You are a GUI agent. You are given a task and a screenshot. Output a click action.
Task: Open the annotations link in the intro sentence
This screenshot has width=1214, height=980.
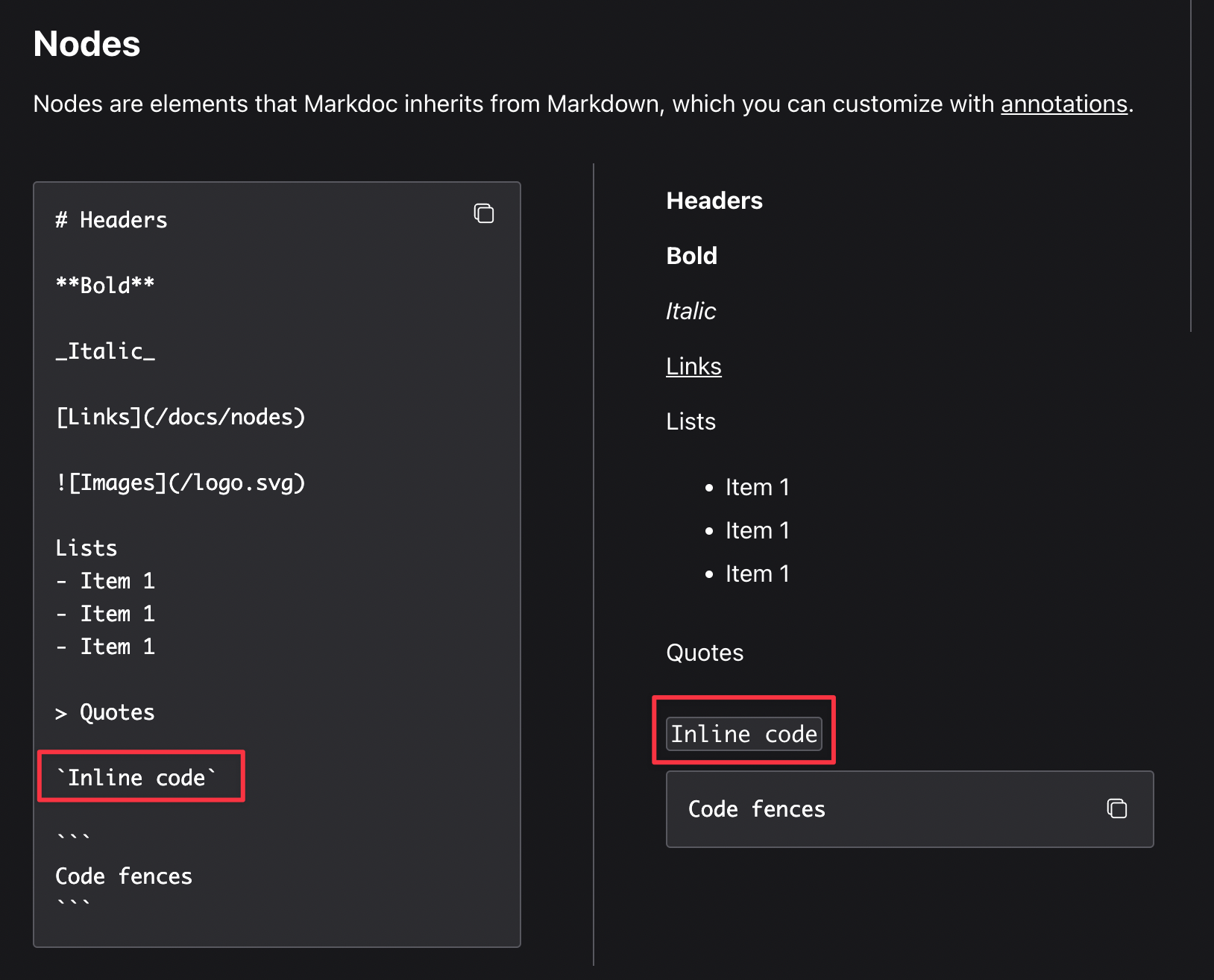1064,104
